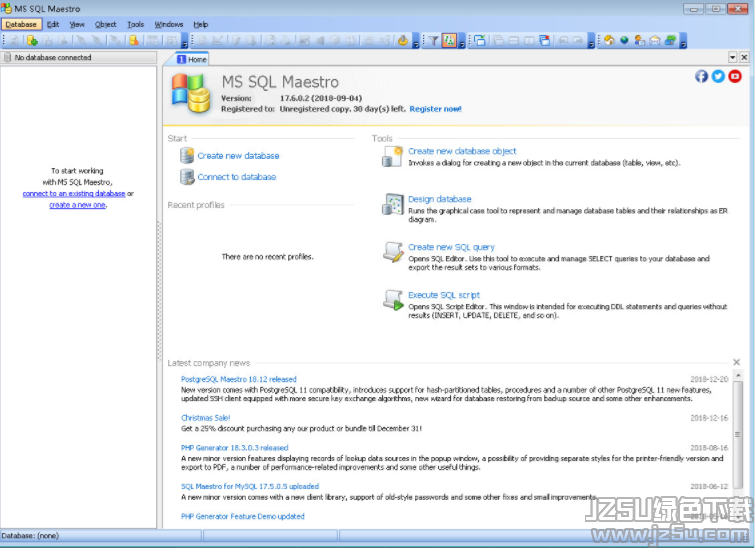
Task: Open the Object menu
Action: coord(105,24)
